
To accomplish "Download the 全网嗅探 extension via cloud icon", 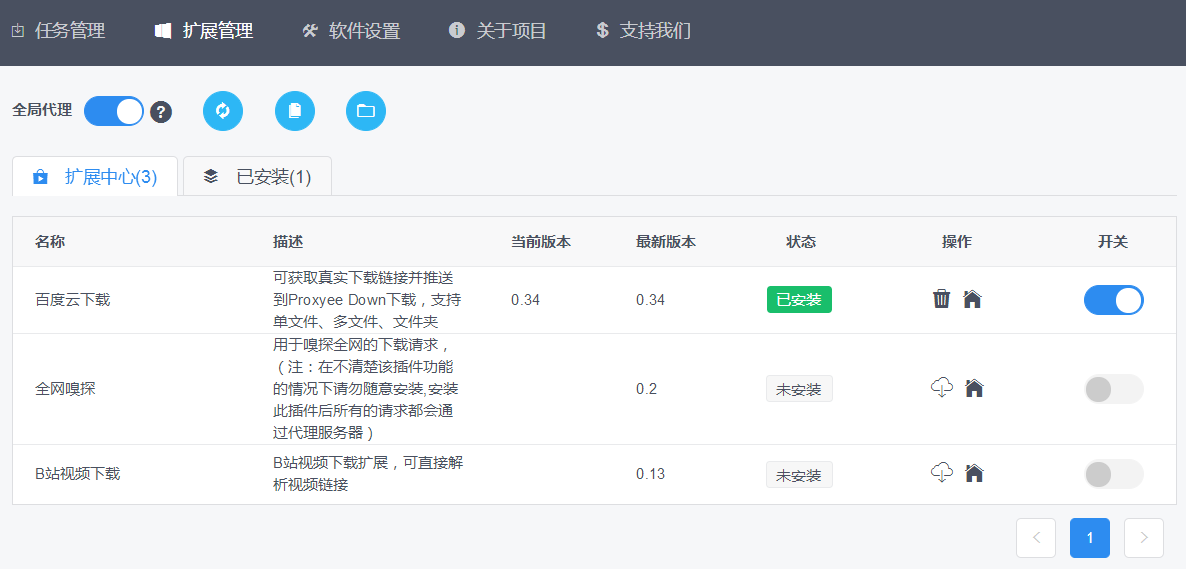I will tap(942, 388).
